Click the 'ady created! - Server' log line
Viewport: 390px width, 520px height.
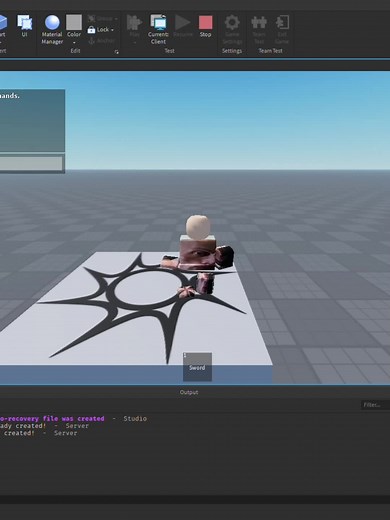point(44,426)
